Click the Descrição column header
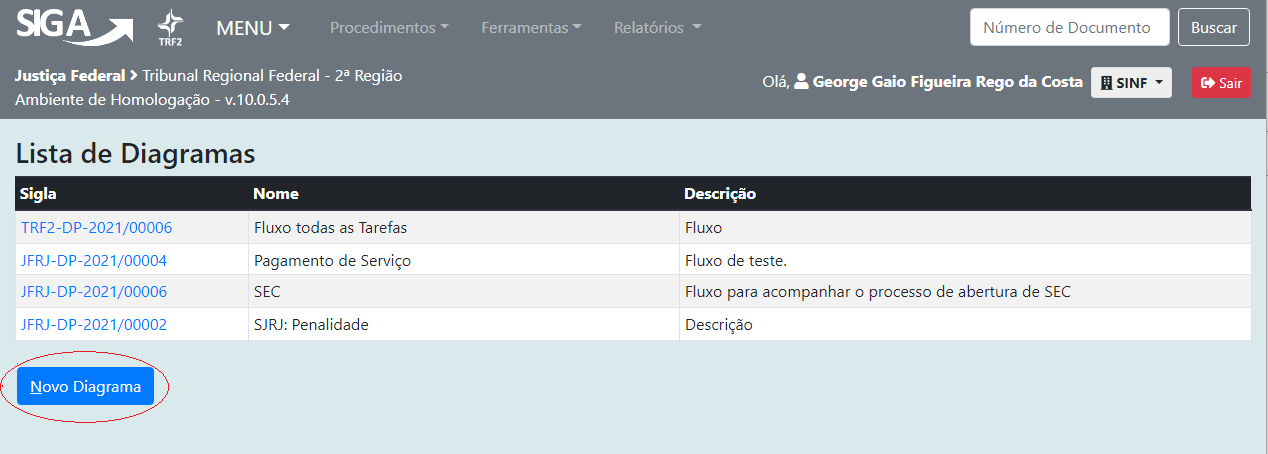 720,194
